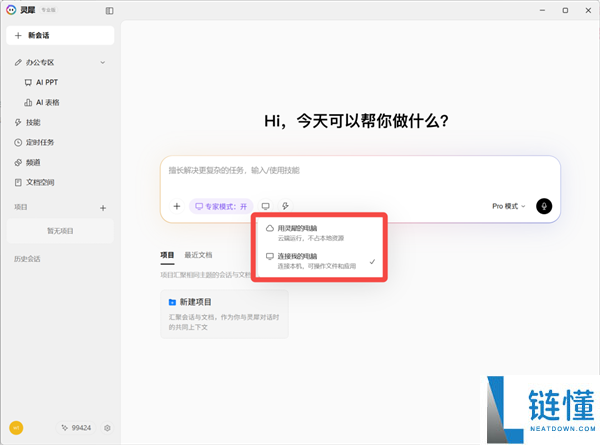Start a new chat with 新会话
The width and height of the screenshot is (600, 445).
pyautogui.click(x=60, y=36)
